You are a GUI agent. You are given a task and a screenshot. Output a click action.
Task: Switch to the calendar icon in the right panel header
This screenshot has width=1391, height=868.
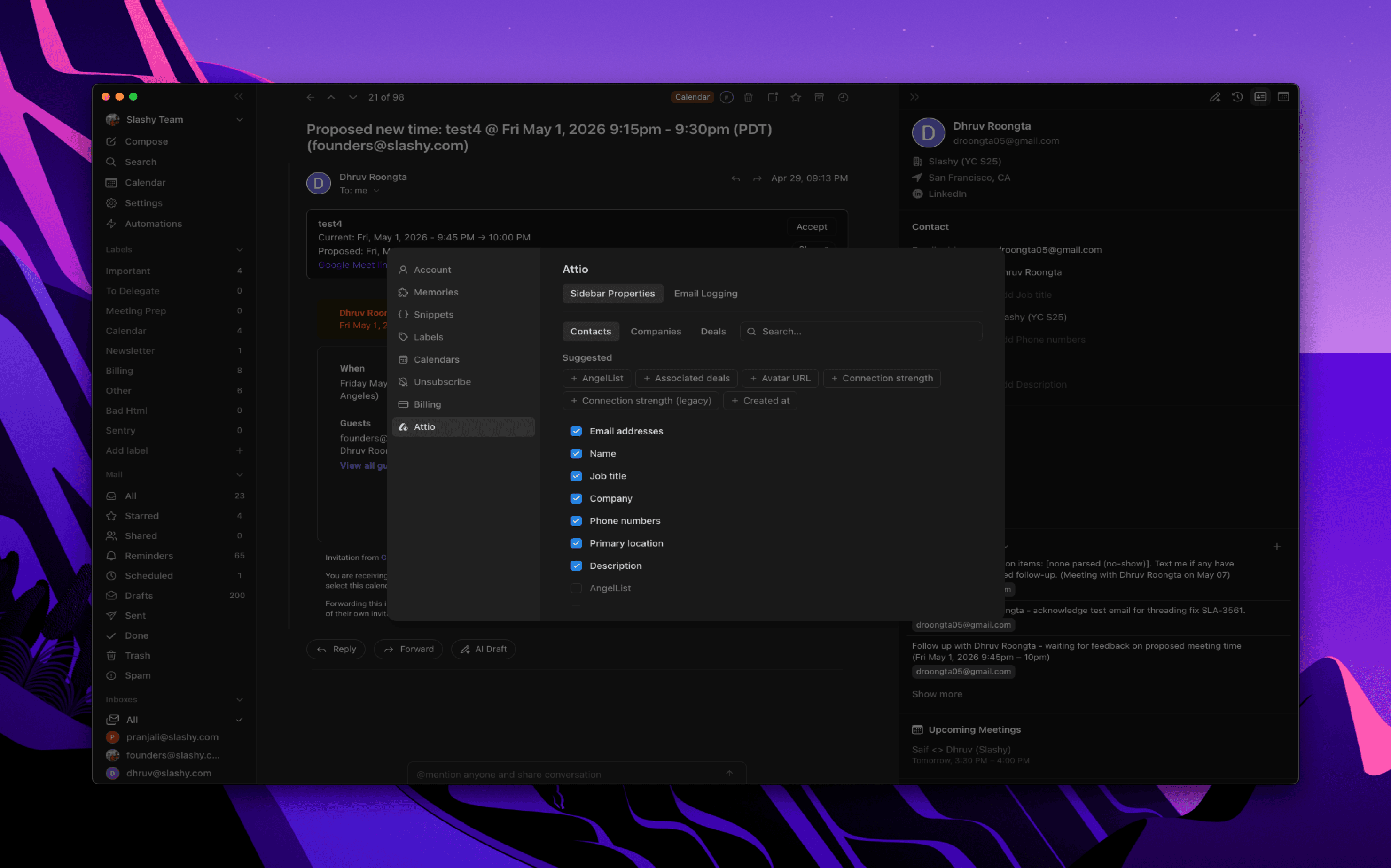click(1283, 97)
